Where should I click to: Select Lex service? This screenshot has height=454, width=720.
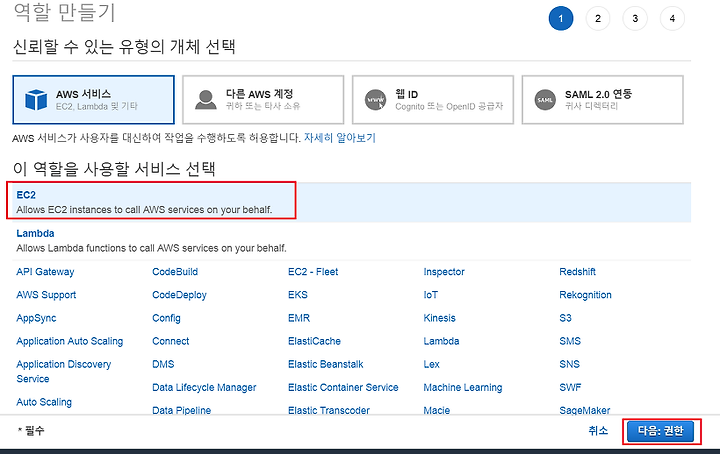[x=432, y=364]
